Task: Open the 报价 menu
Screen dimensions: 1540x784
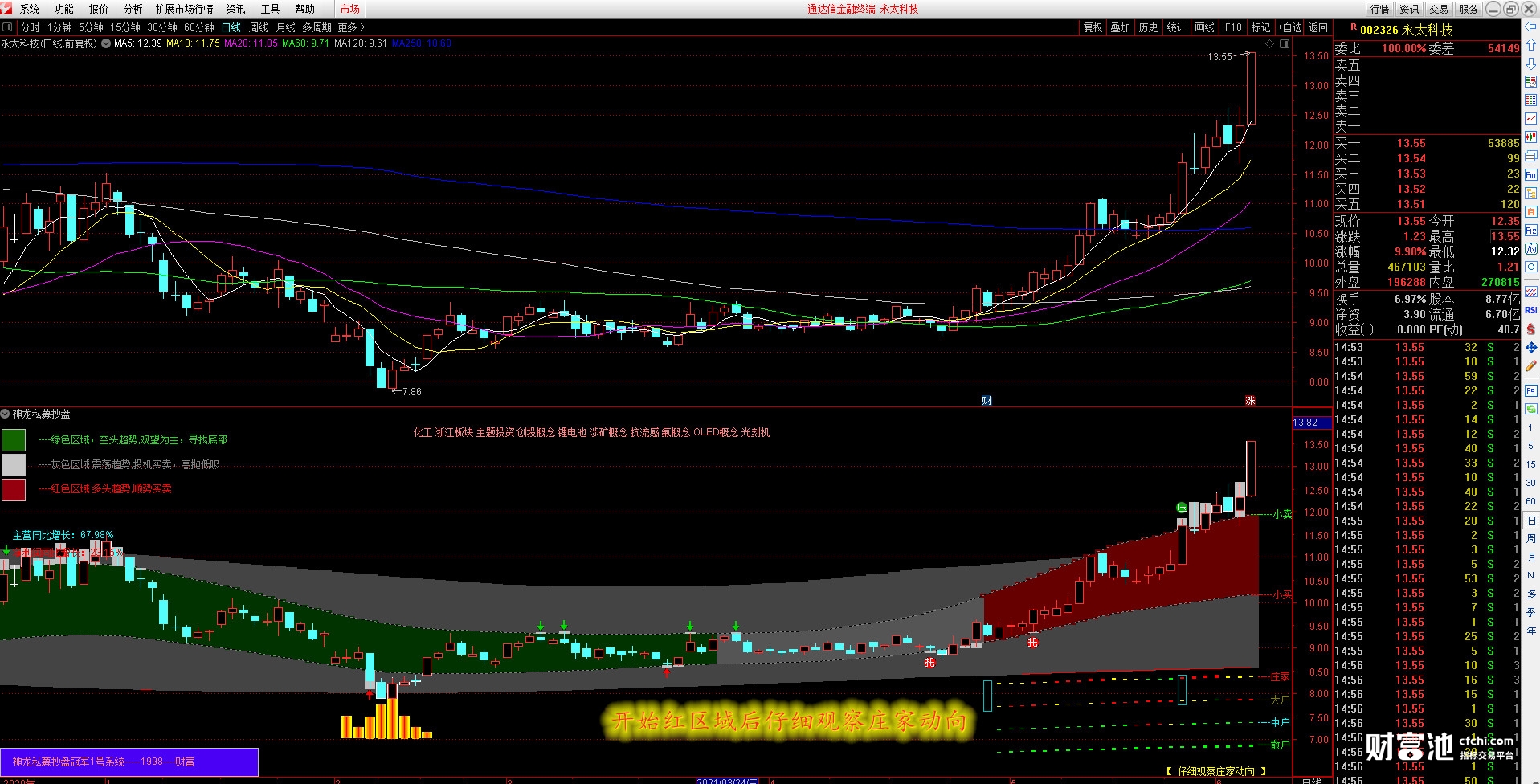Action: click(x=98, y=9)
